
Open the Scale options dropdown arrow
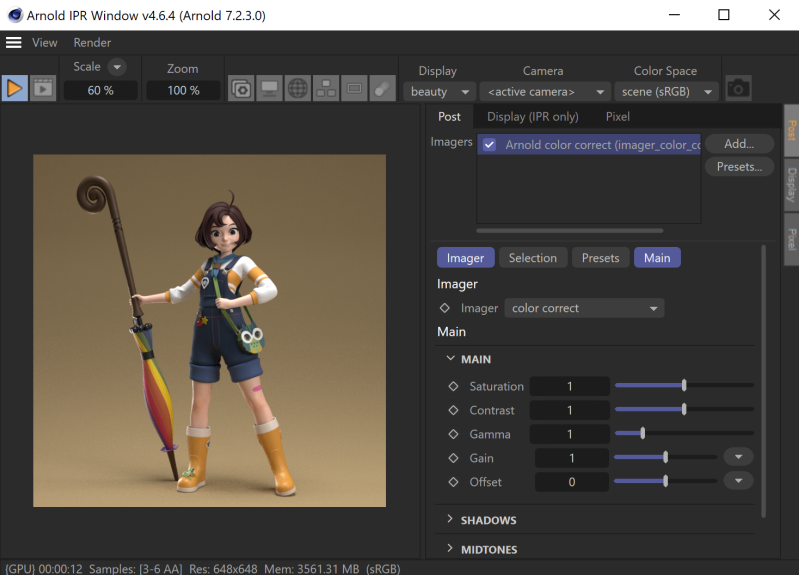click(117, 67)
